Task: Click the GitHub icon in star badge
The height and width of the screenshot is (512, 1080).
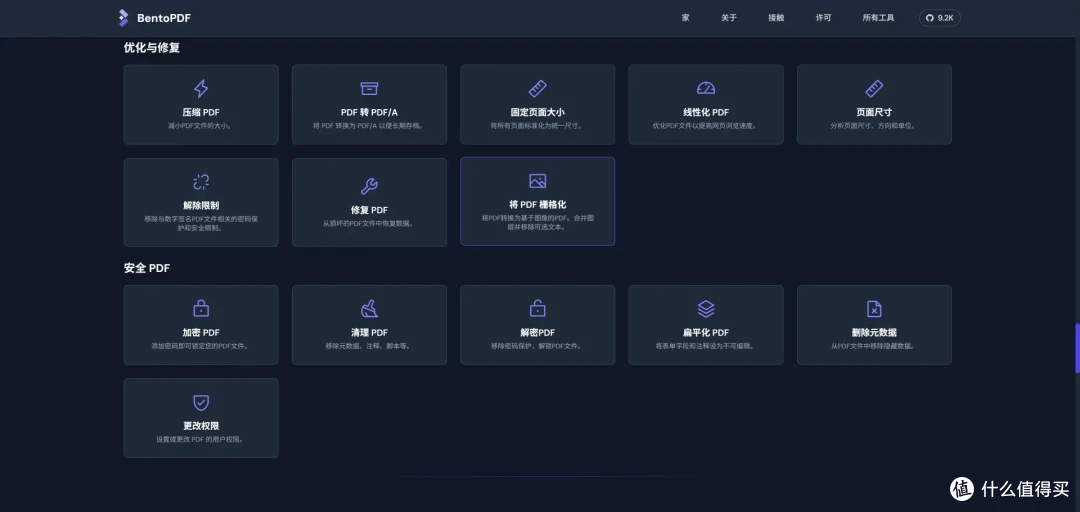Action: coord(929,18)
